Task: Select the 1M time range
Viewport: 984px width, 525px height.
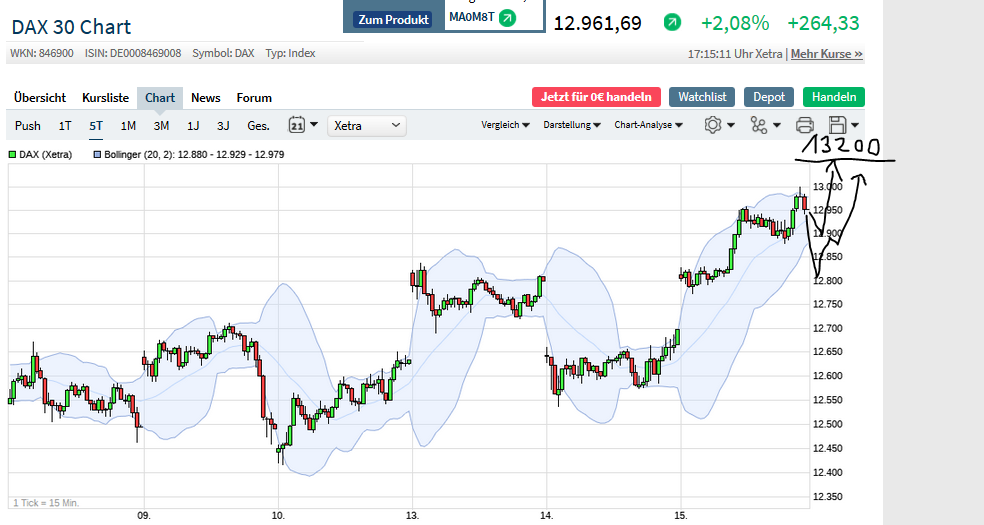Action: (x=128, y=125)
